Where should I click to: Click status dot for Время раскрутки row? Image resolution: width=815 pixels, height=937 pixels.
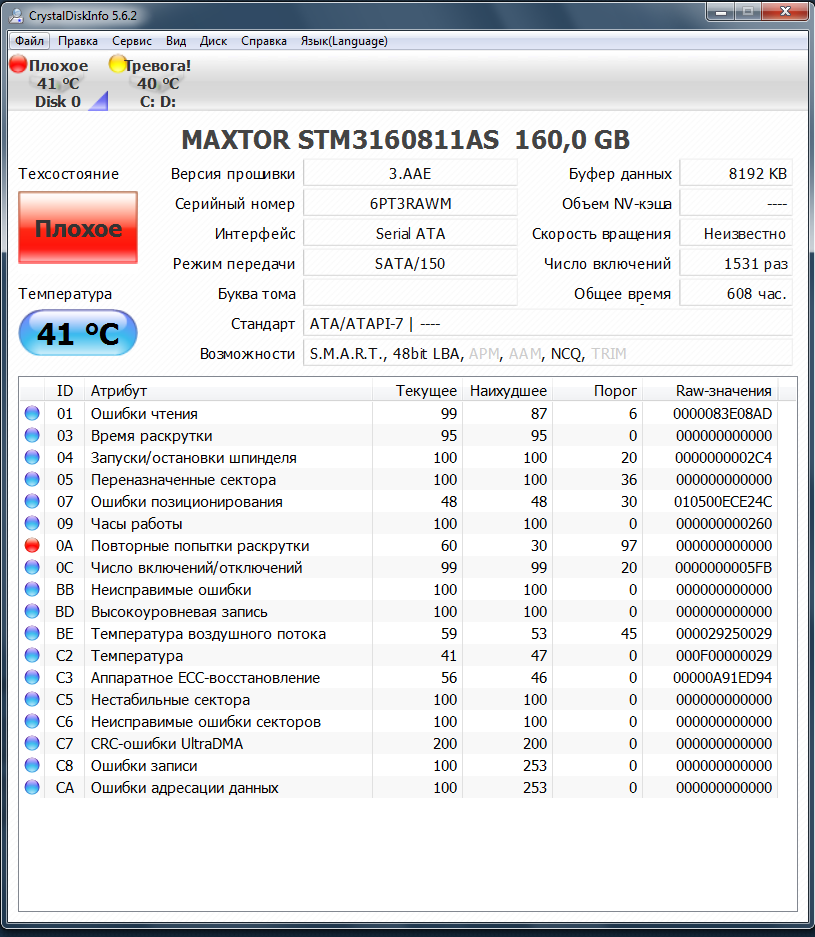click(x=32, y=436)
